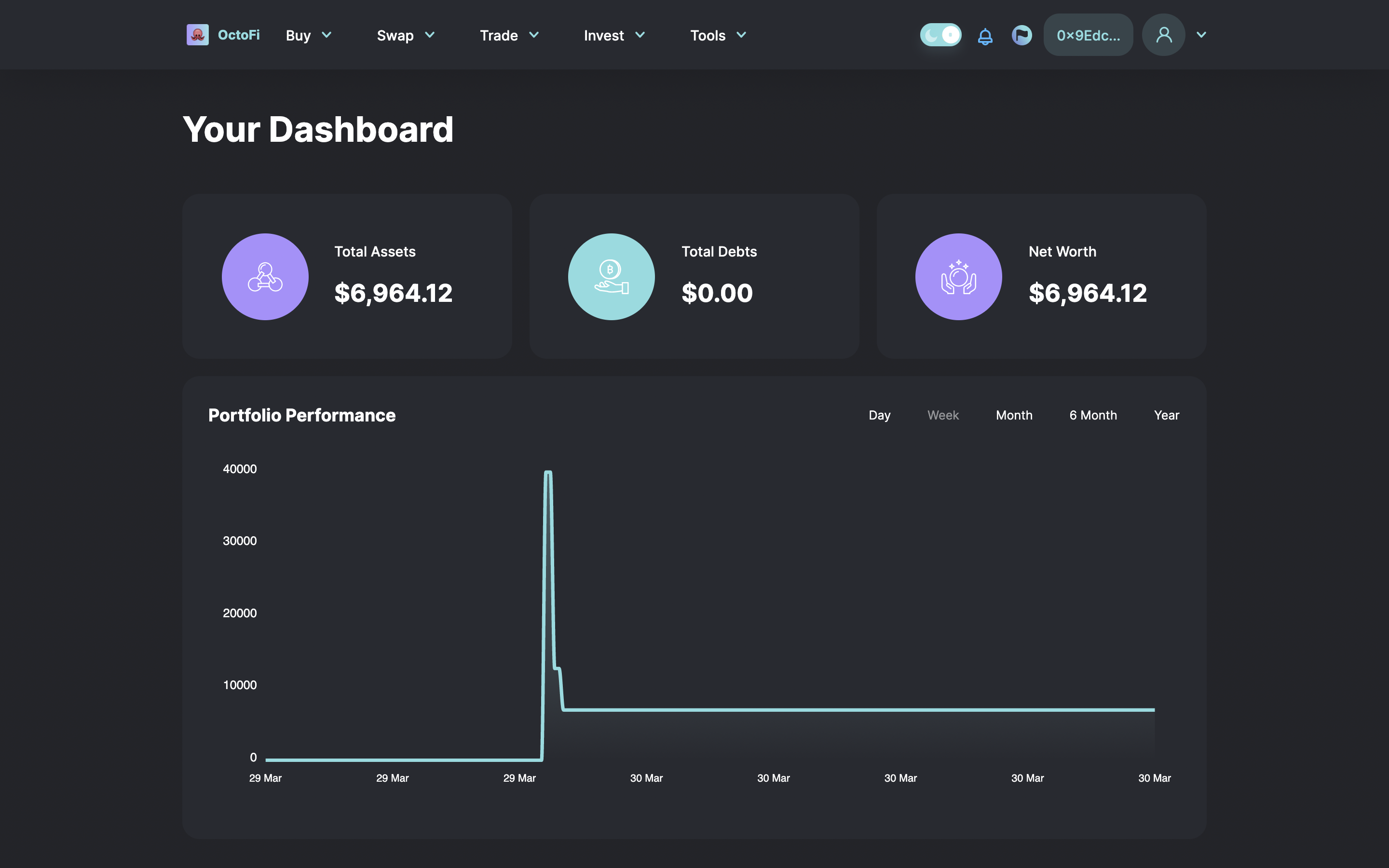Screen dimensions: 1389x868
Task: Click the chart peak near 40000
Action: pyautogui.click(x=548, y=473)
